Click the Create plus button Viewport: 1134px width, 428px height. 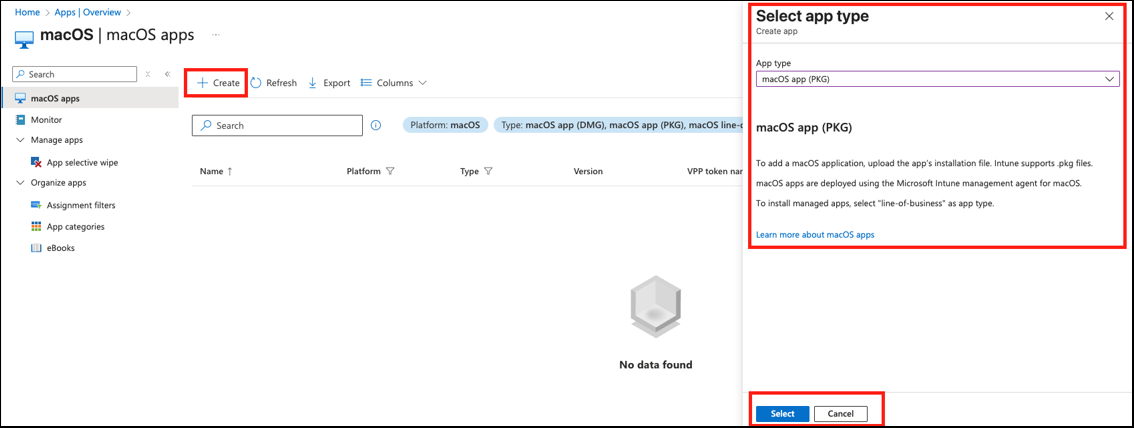[218, 83]
